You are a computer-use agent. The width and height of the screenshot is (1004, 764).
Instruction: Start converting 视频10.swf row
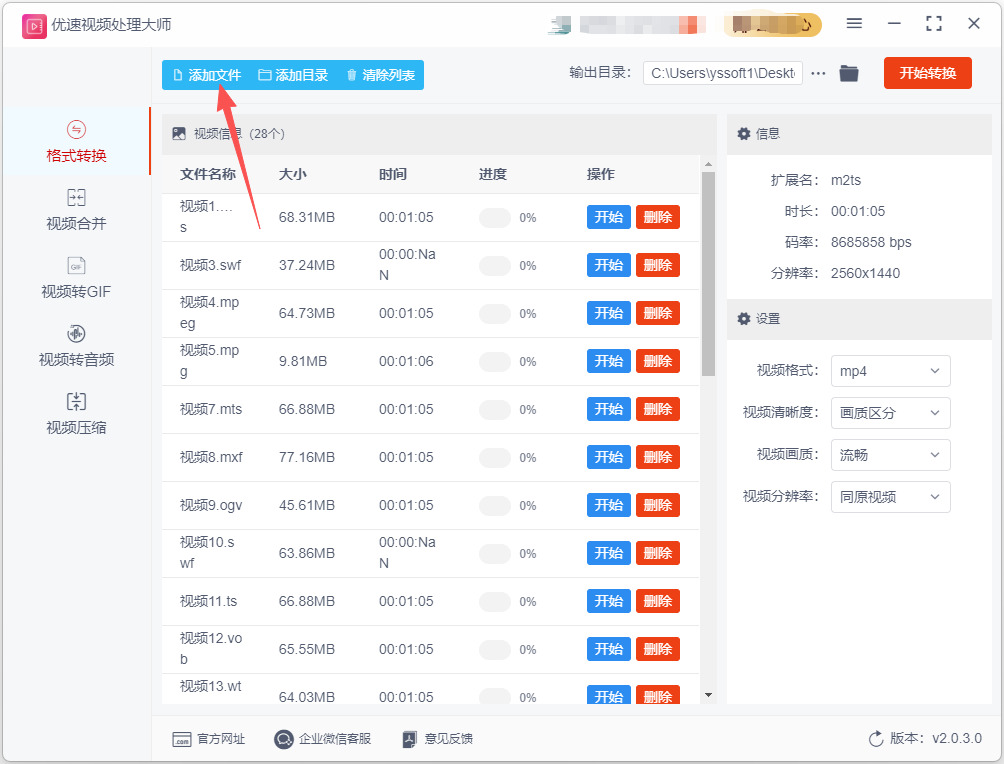coord(608,553)
